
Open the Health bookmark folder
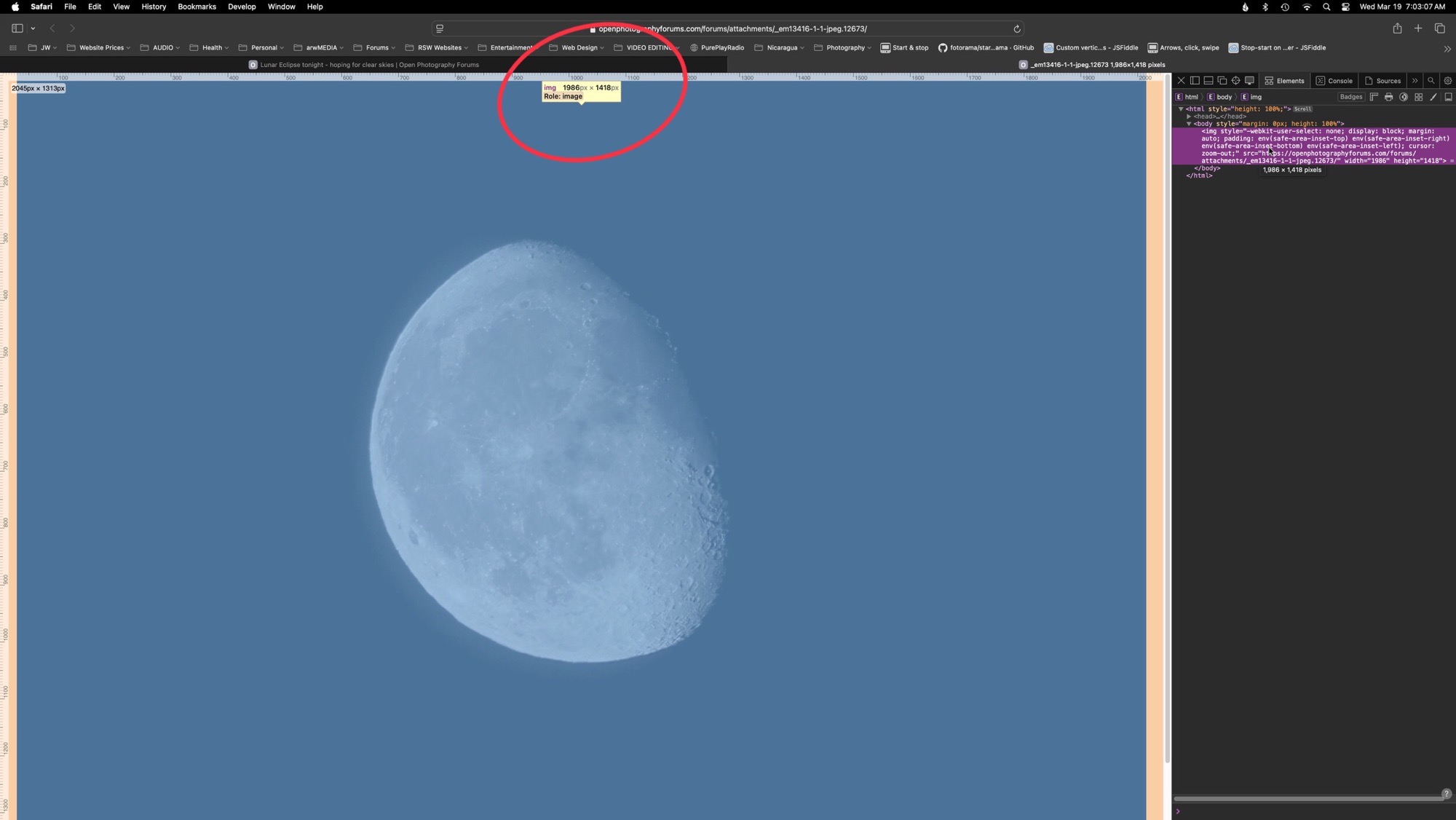(x=209, y=48)
